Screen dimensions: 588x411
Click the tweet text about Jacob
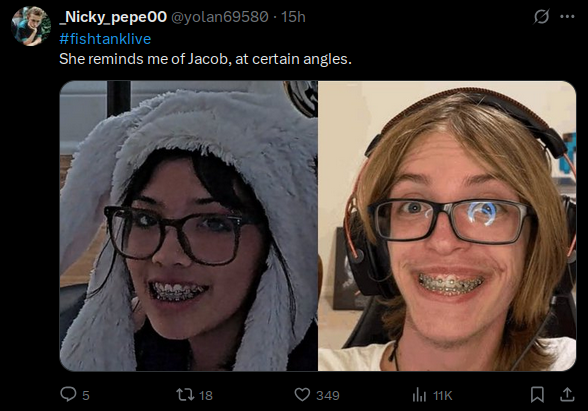tap(206, 59)
